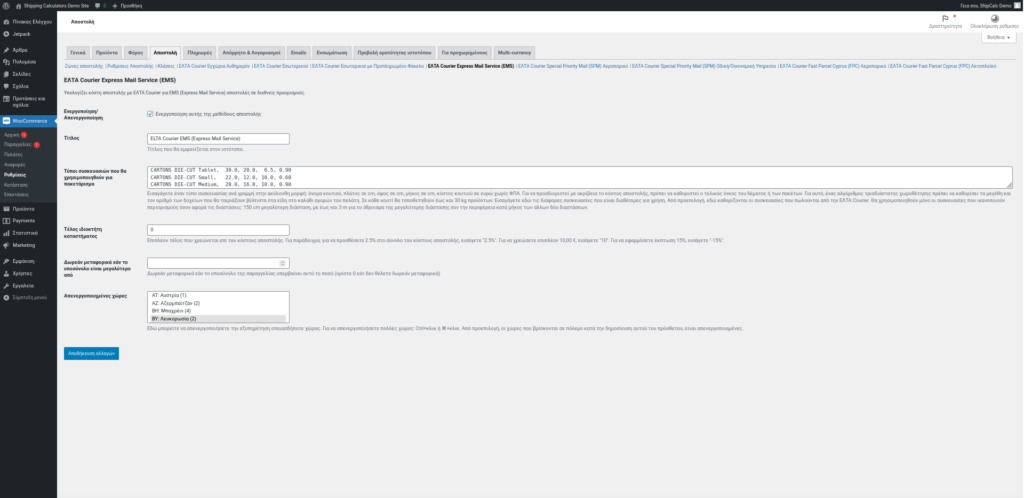
Task: Open WooCommerce Κατάσταση submenu item
Action: (x=16, y=185)
